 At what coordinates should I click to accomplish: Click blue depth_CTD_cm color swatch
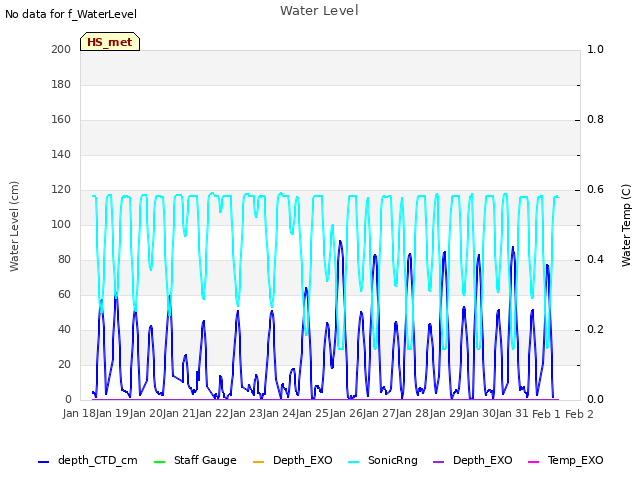pos(43,462)
